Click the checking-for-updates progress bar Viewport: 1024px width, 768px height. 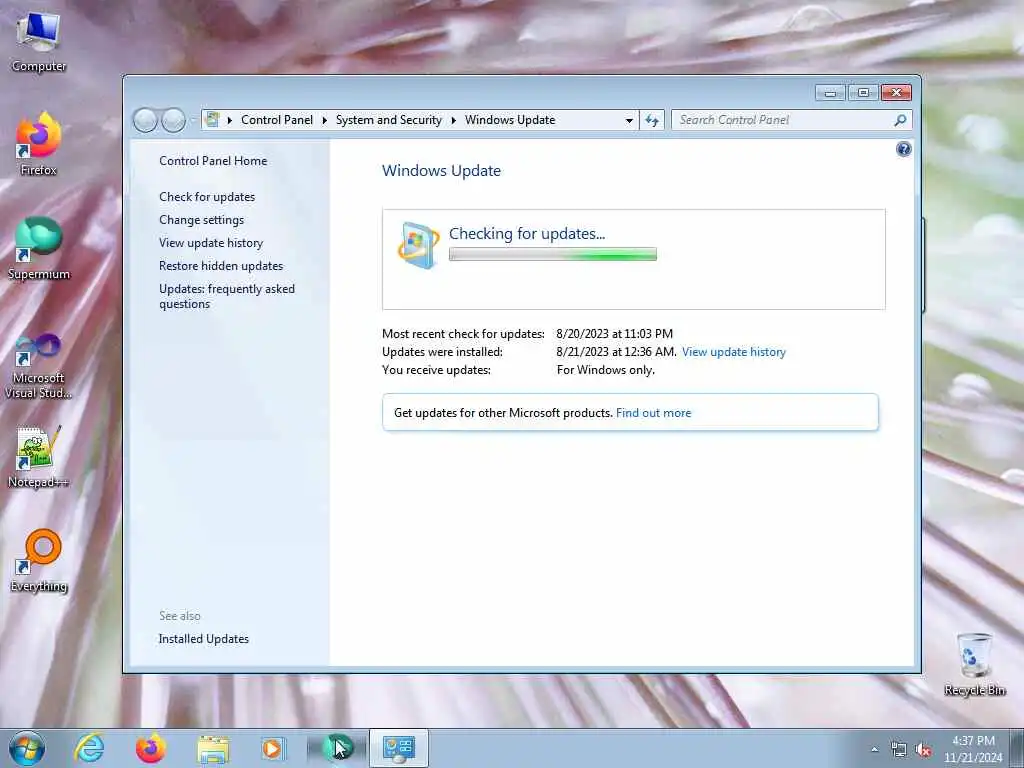(x=552, y=254)
